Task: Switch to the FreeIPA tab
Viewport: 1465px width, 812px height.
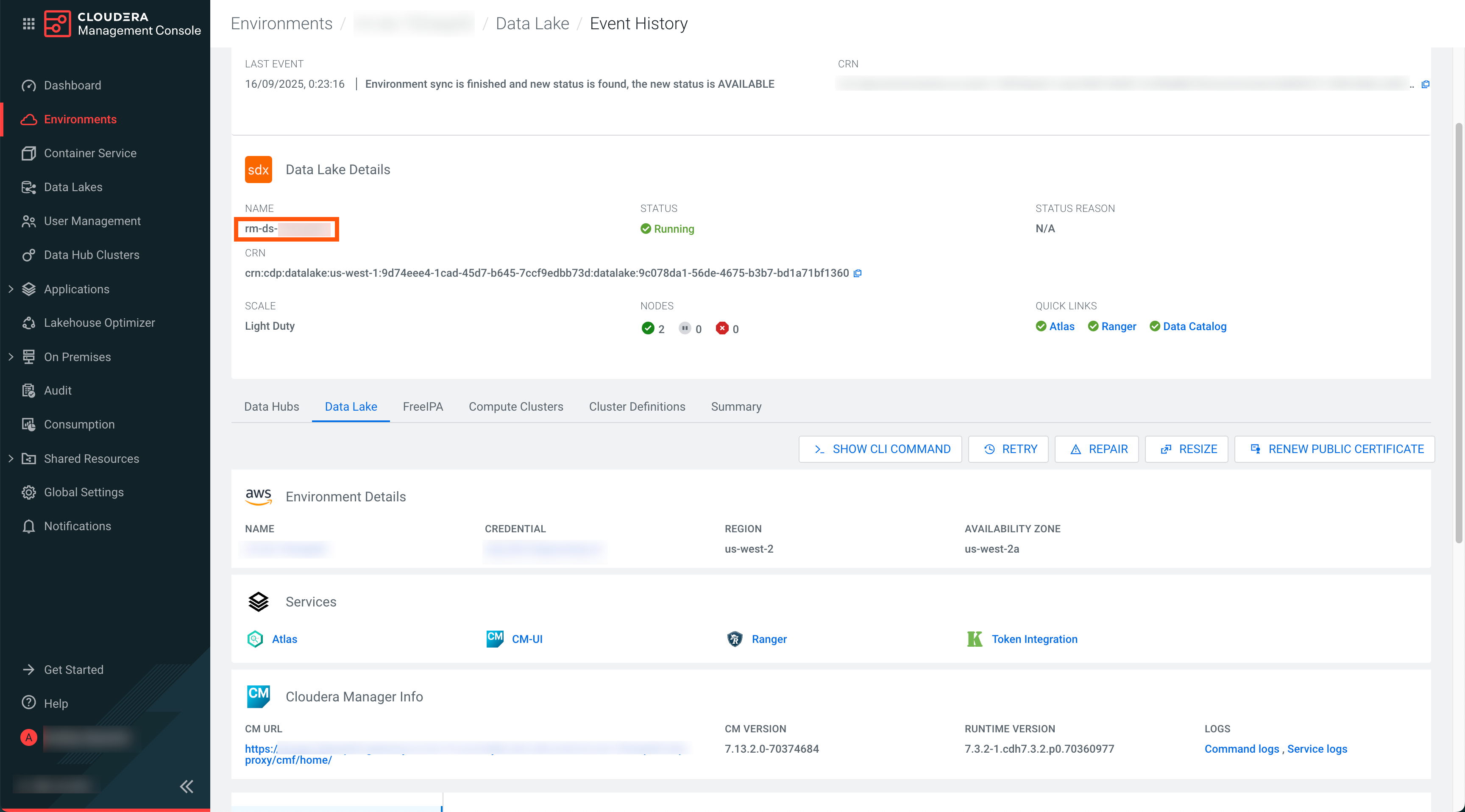Action: [423, 406]
